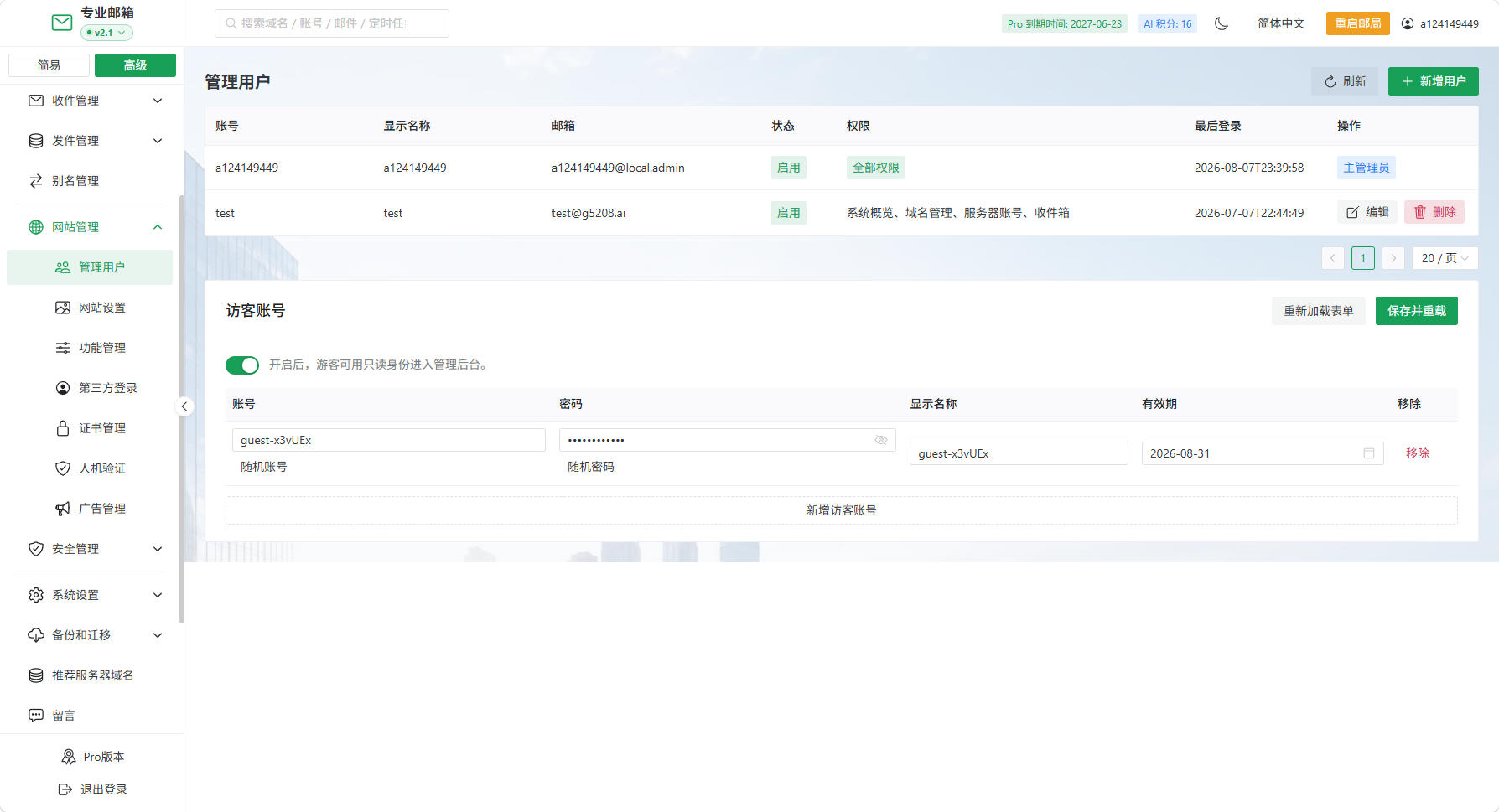Click the user avatar icon beside a124149449
This screenshot has width=1499, height=812.
[1408, 23]
